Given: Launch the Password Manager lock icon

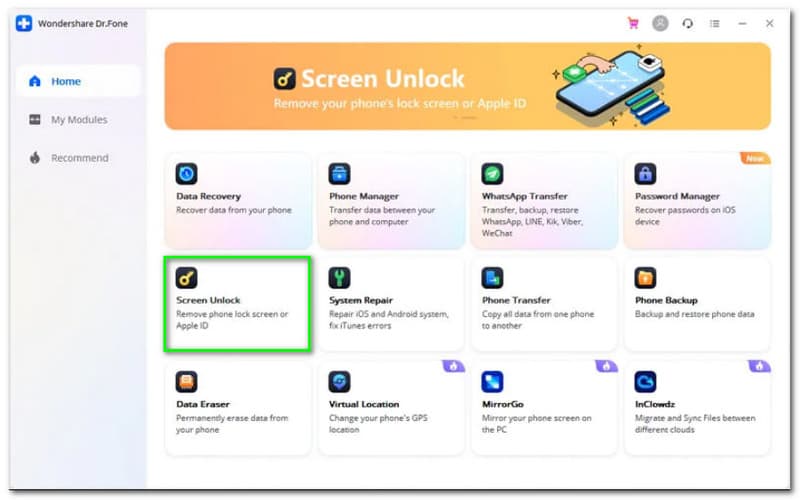Looking at the screenshot, I should tap(645, 174).
